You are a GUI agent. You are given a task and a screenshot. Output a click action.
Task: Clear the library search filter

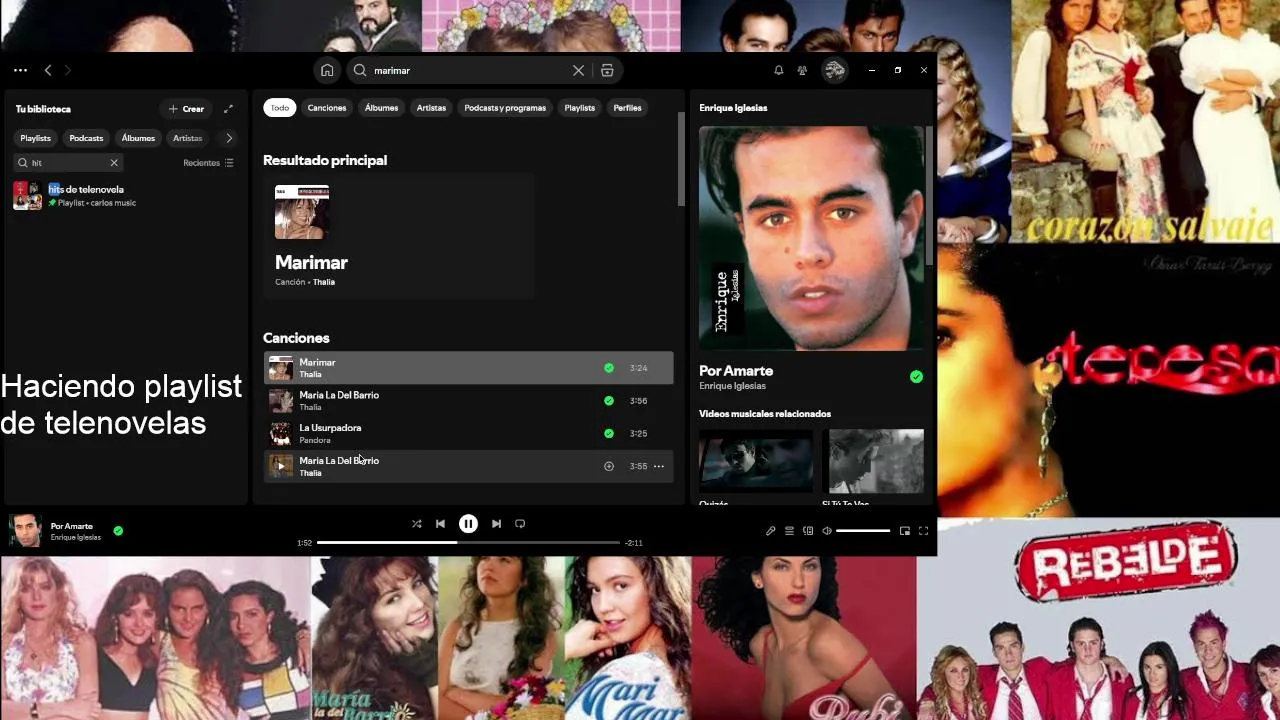pos(114,163)
